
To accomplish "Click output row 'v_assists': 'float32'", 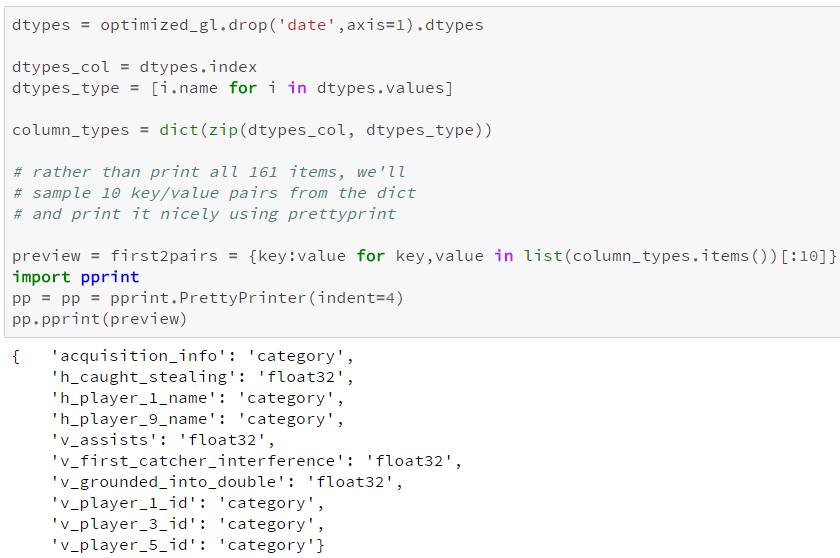I will (x=163, y=440).
